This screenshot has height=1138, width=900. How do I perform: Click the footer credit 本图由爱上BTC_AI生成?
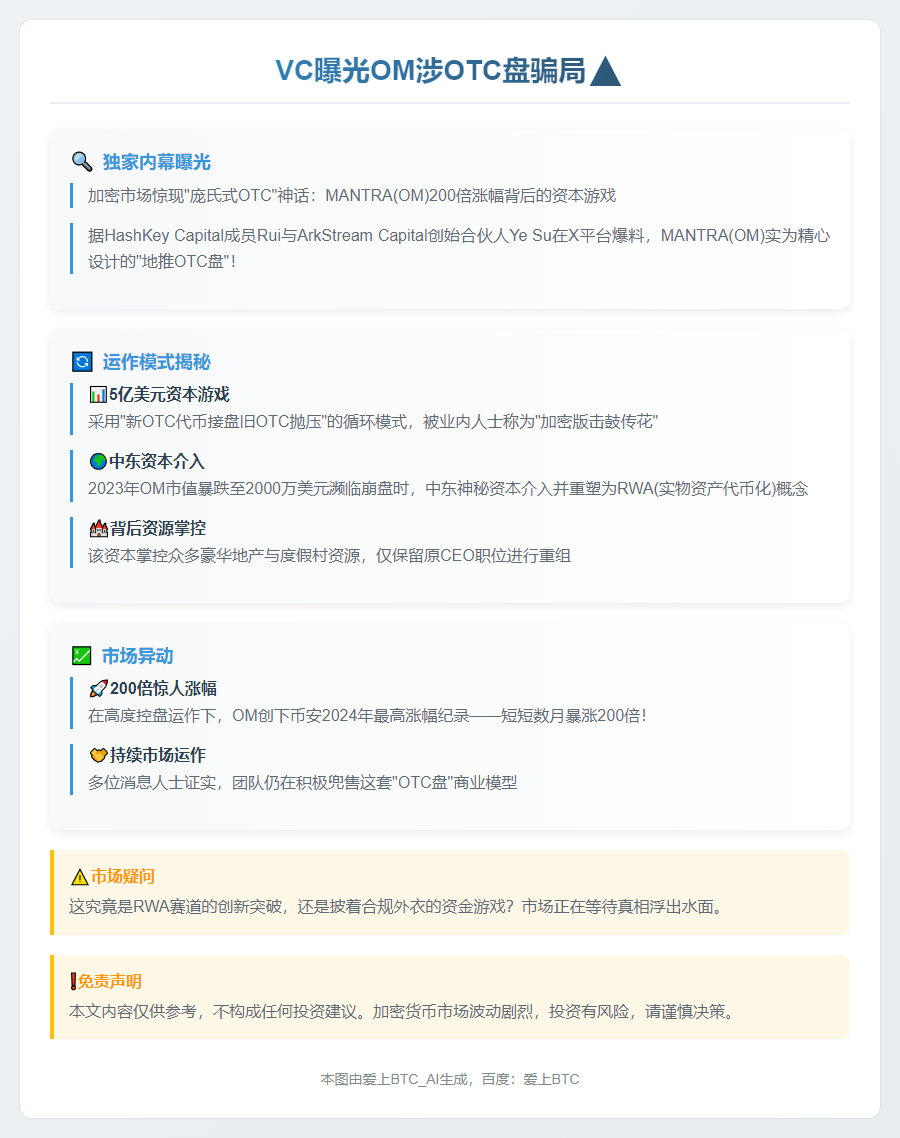450,1079
